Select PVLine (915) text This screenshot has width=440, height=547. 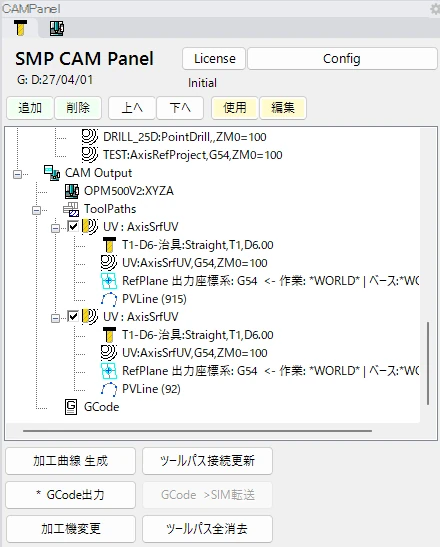[x=154, y=299]
